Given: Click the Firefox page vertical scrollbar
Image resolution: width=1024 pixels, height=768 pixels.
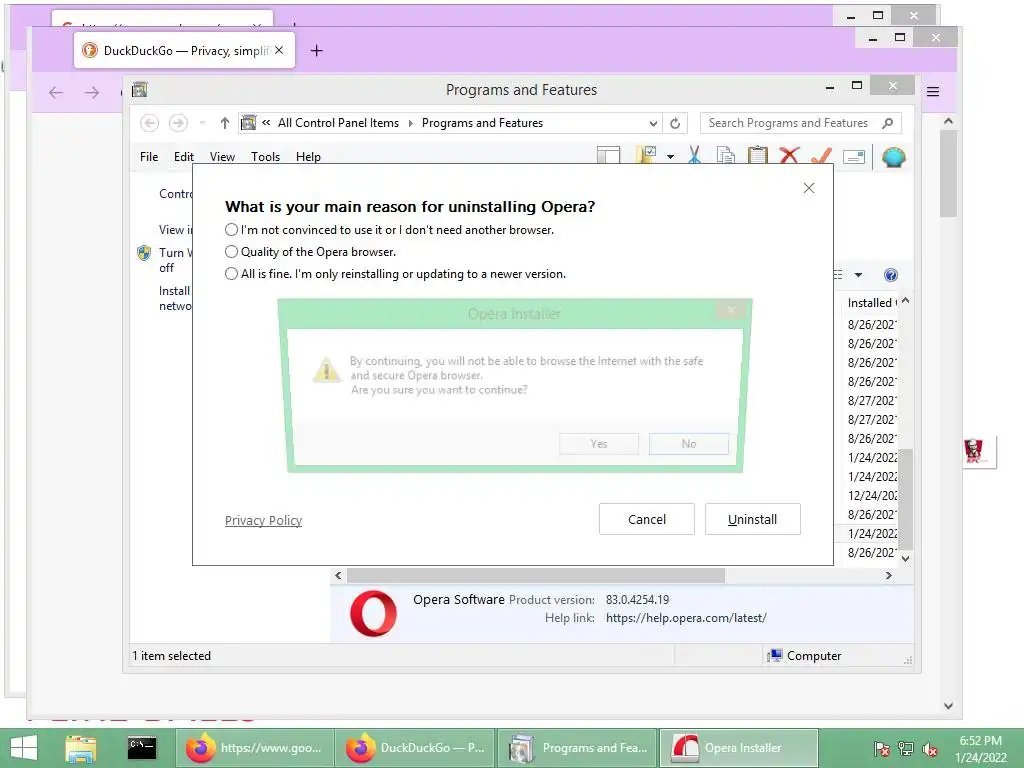Looking at the screenshot, I should (x=948, y=173).
